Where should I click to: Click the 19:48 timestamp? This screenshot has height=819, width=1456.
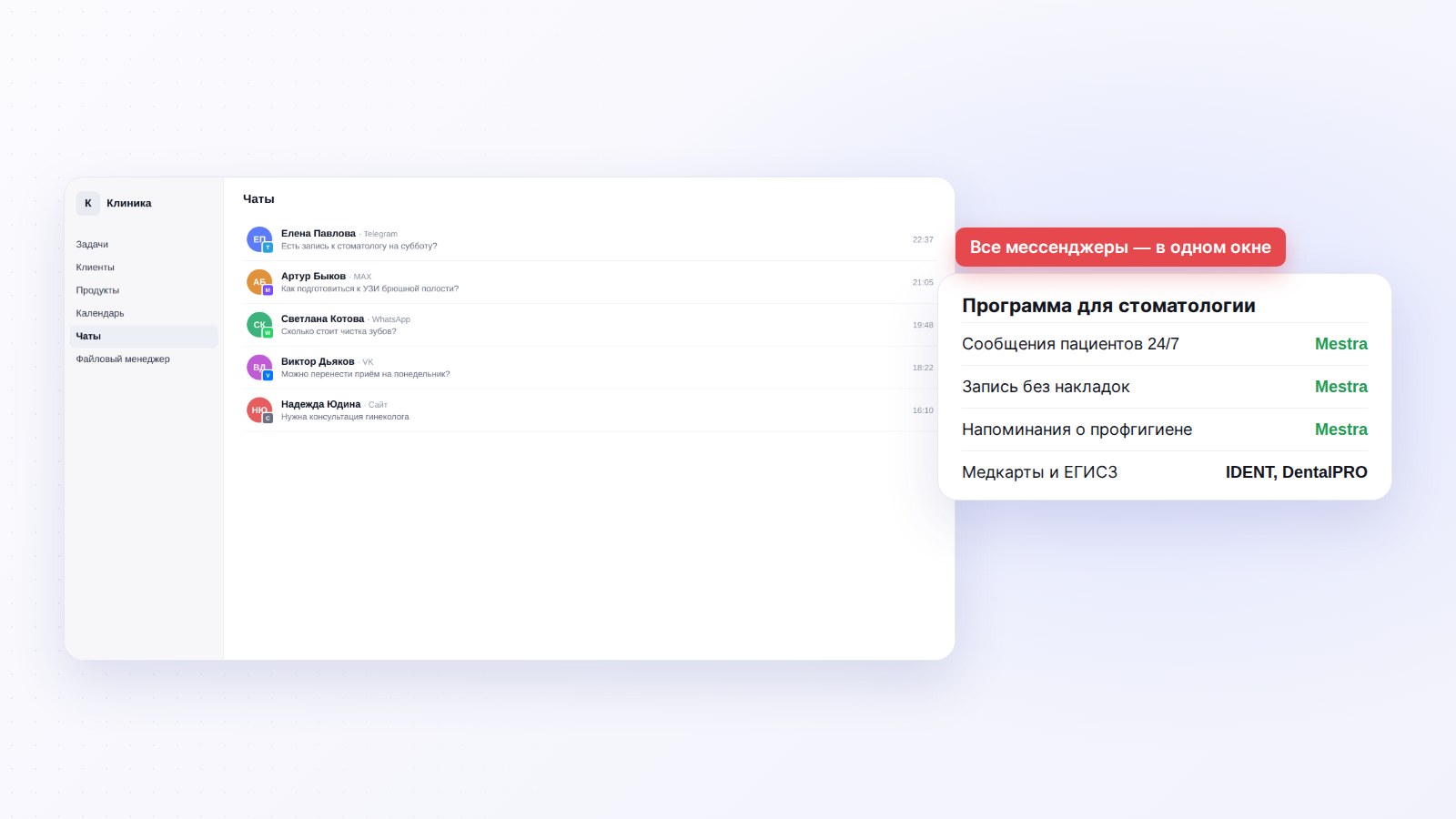pyautogui.click(x=923, y=325)
